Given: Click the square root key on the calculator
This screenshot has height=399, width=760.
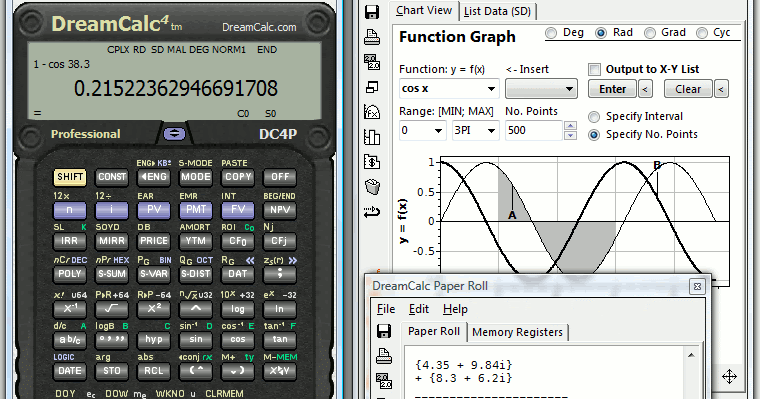Looking at the screenshot, I should point(111,309).
